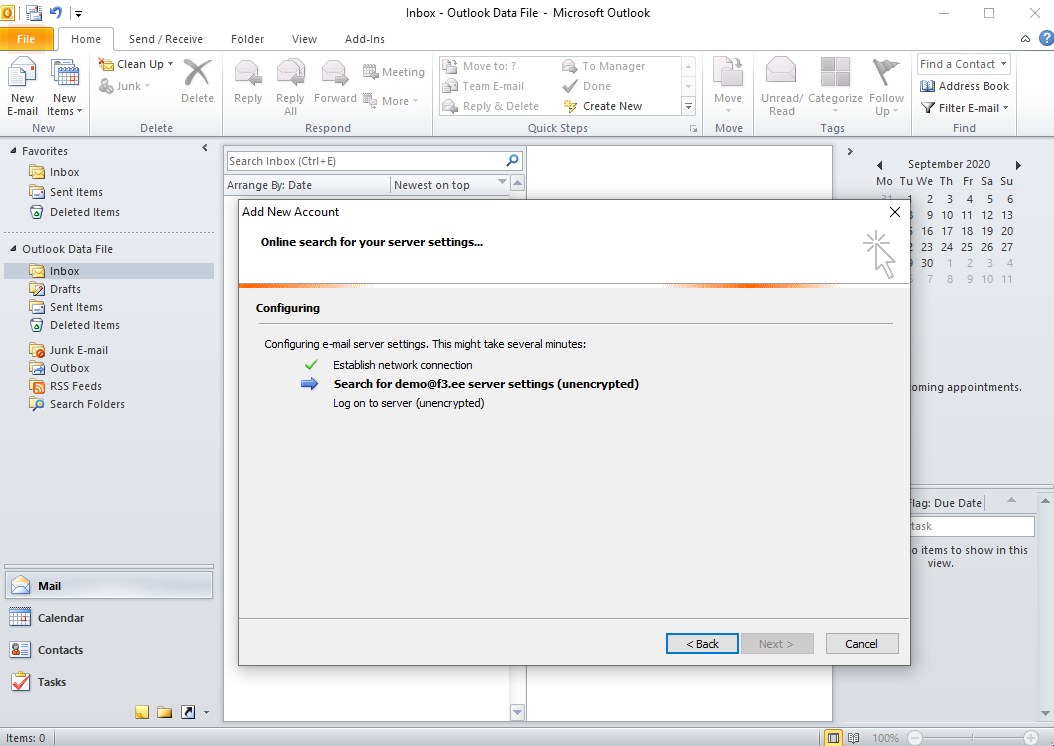Minimize the ribbon with the caret
Image resolution: width=1054 pixels, height=746 pixels.
[1025, 39]
